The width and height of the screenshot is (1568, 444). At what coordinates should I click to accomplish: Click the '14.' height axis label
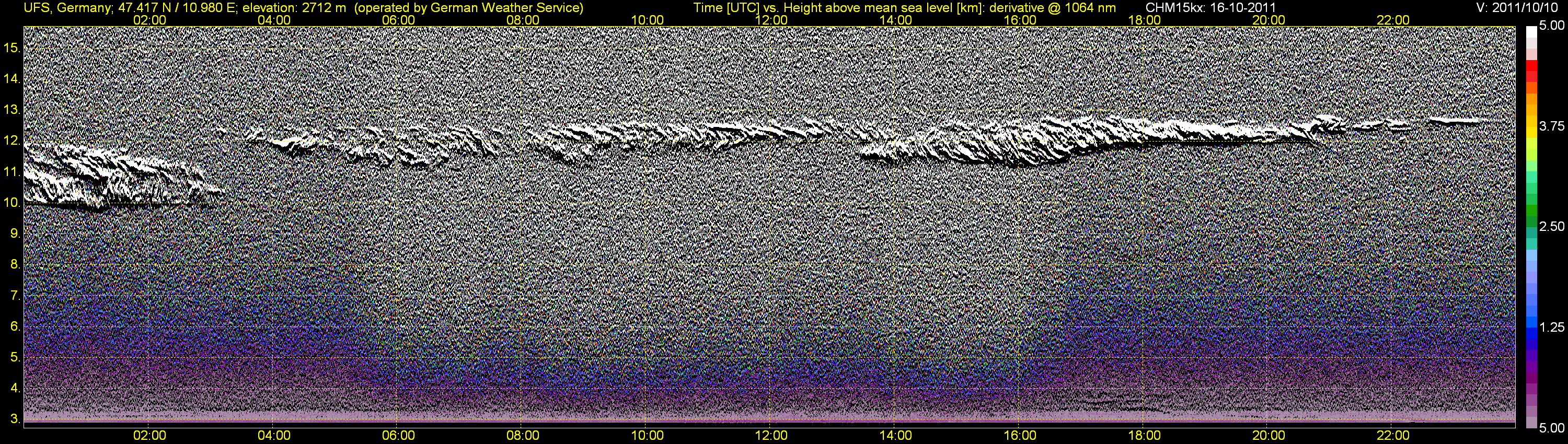click(x=12, y=78)
